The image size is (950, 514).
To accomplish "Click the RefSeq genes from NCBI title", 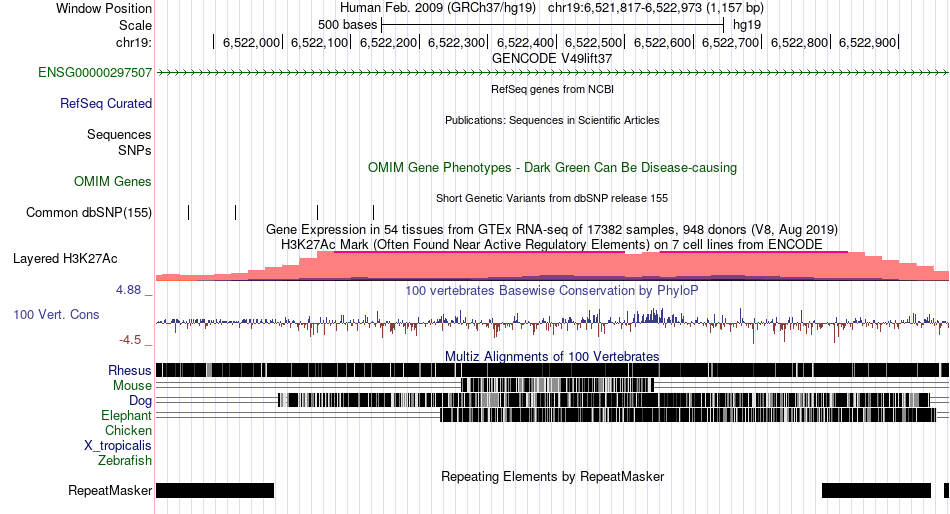I will [552, 89].
